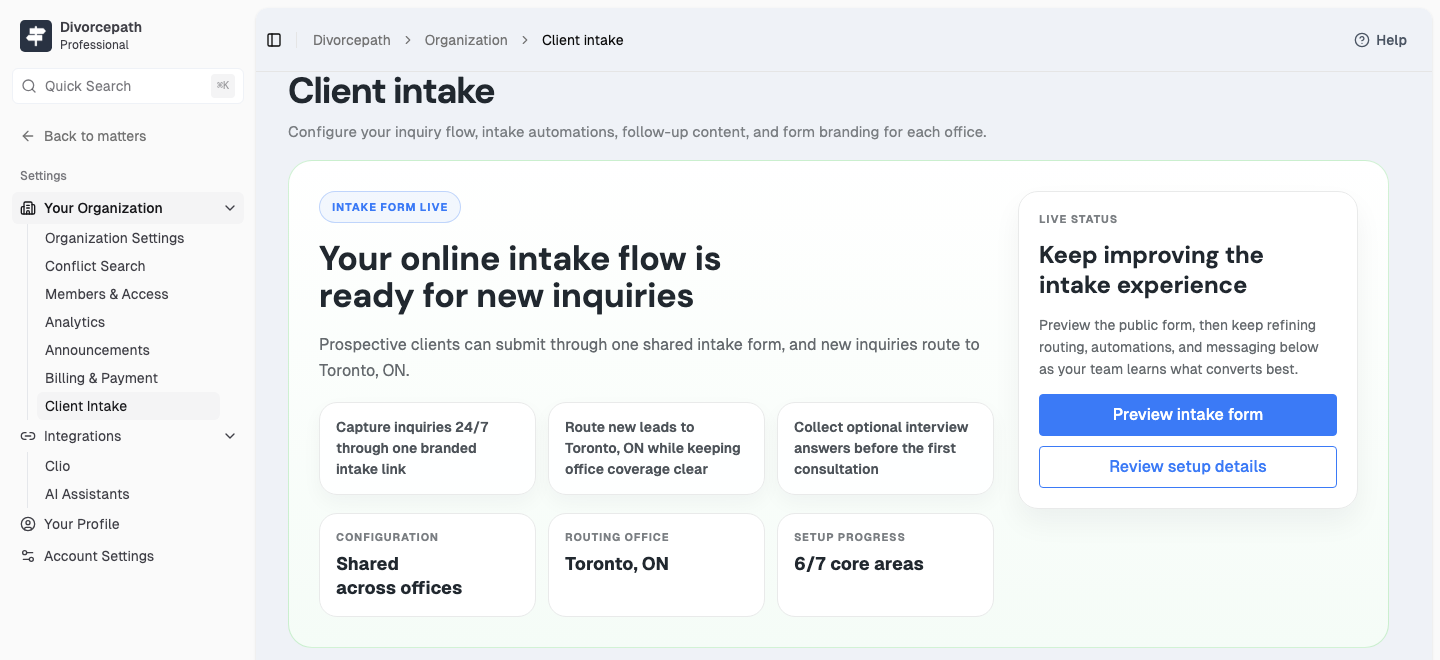
Task: Open Account Settings label
Action: point(99,556)
